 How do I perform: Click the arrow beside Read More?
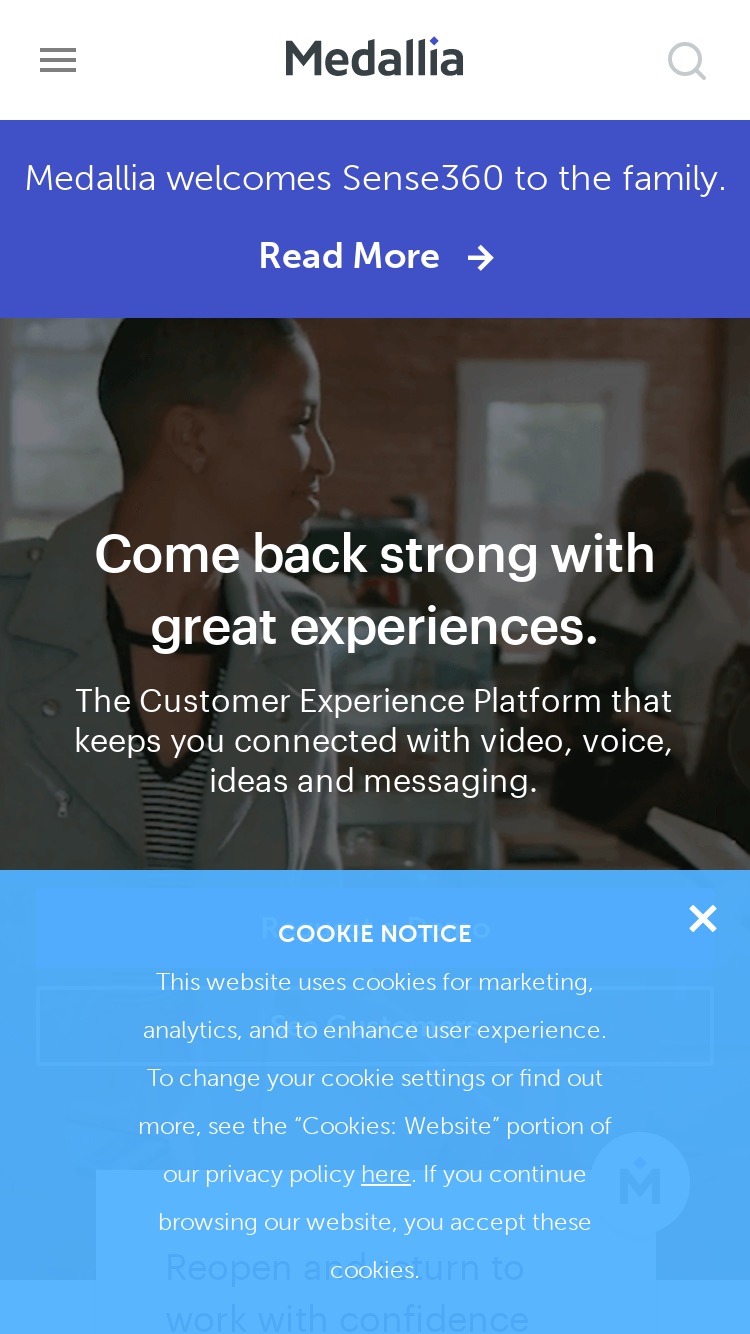pos(481,258)
